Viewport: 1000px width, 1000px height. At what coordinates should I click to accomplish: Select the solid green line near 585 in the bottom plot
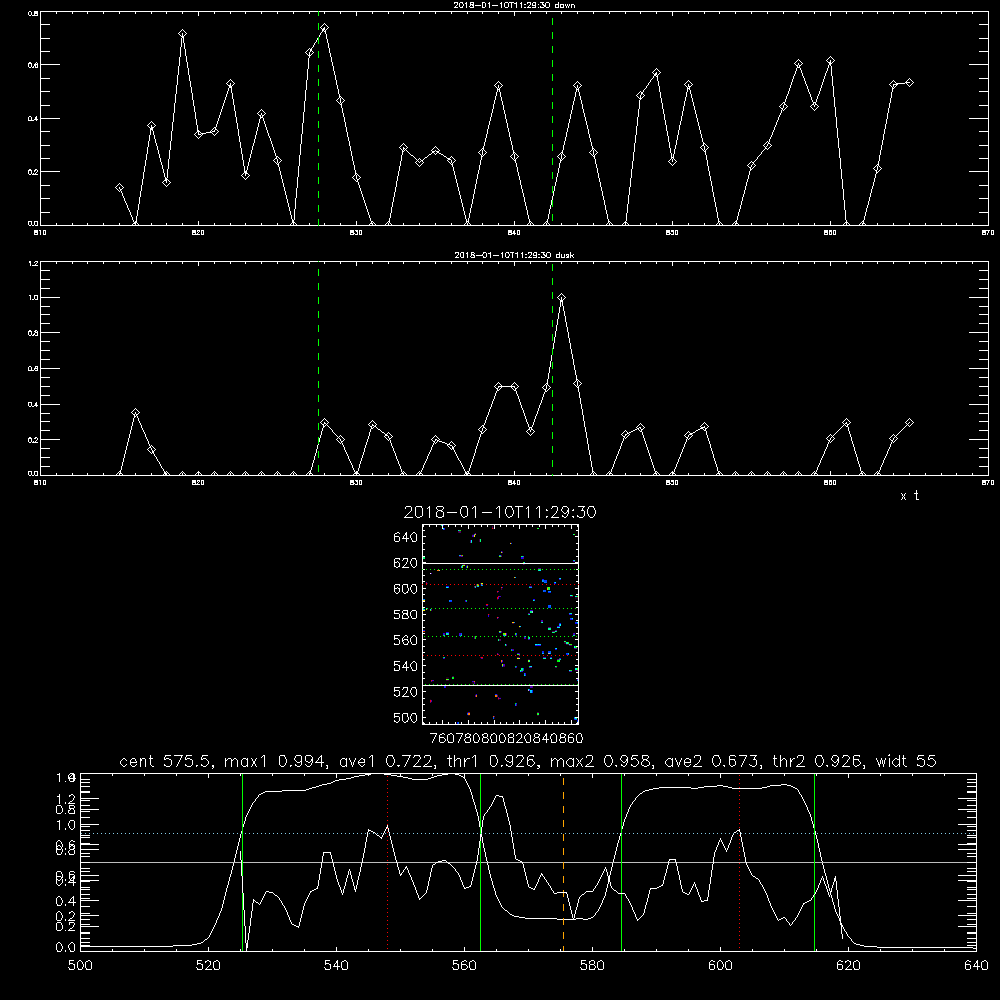(x=621, y=861)
